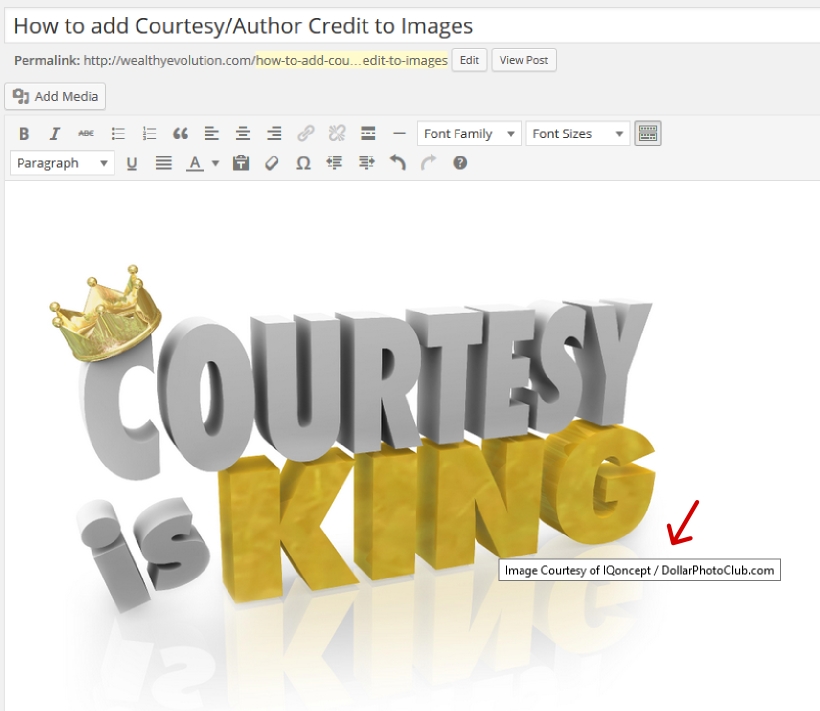Insert a hyperlink
The width and height of the screenshot is (820, 711).
coord(304,133)
